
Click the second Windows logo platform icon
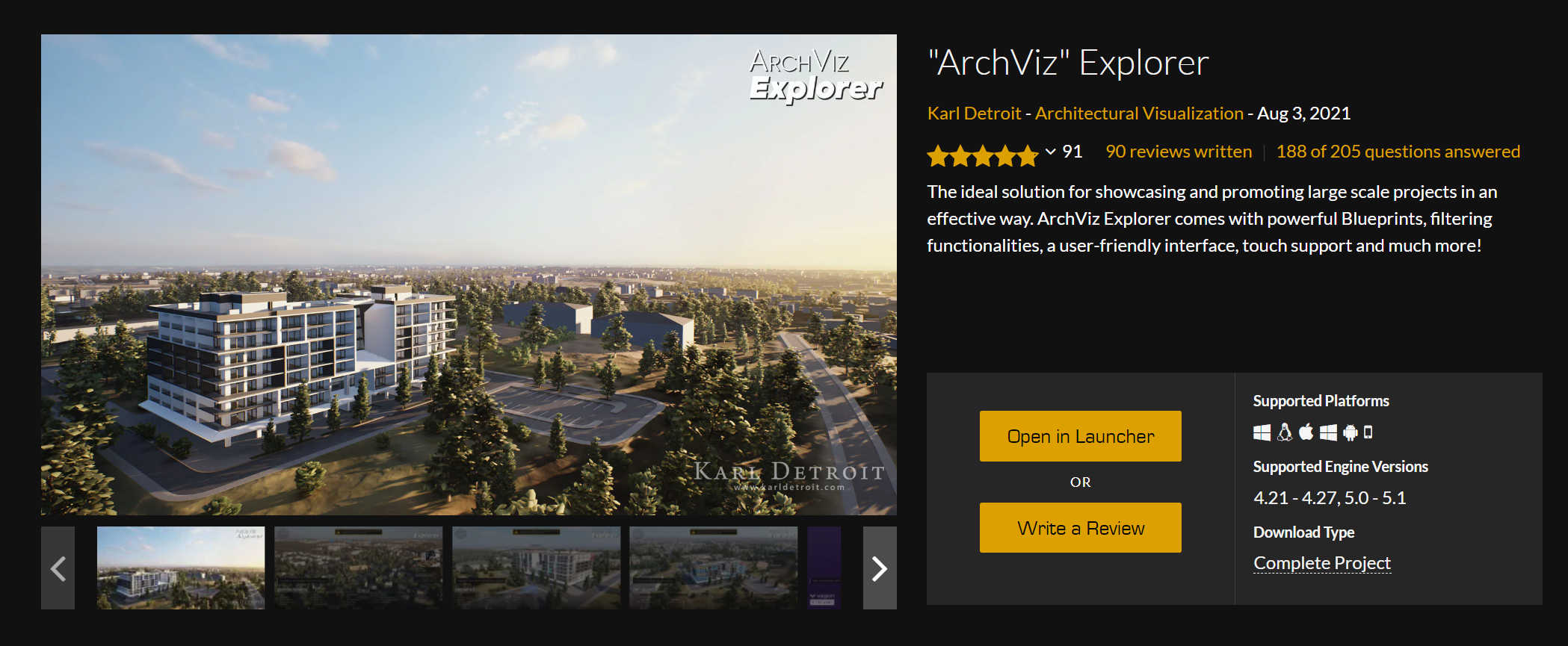pyautogui.click(x=1328, y=432)
